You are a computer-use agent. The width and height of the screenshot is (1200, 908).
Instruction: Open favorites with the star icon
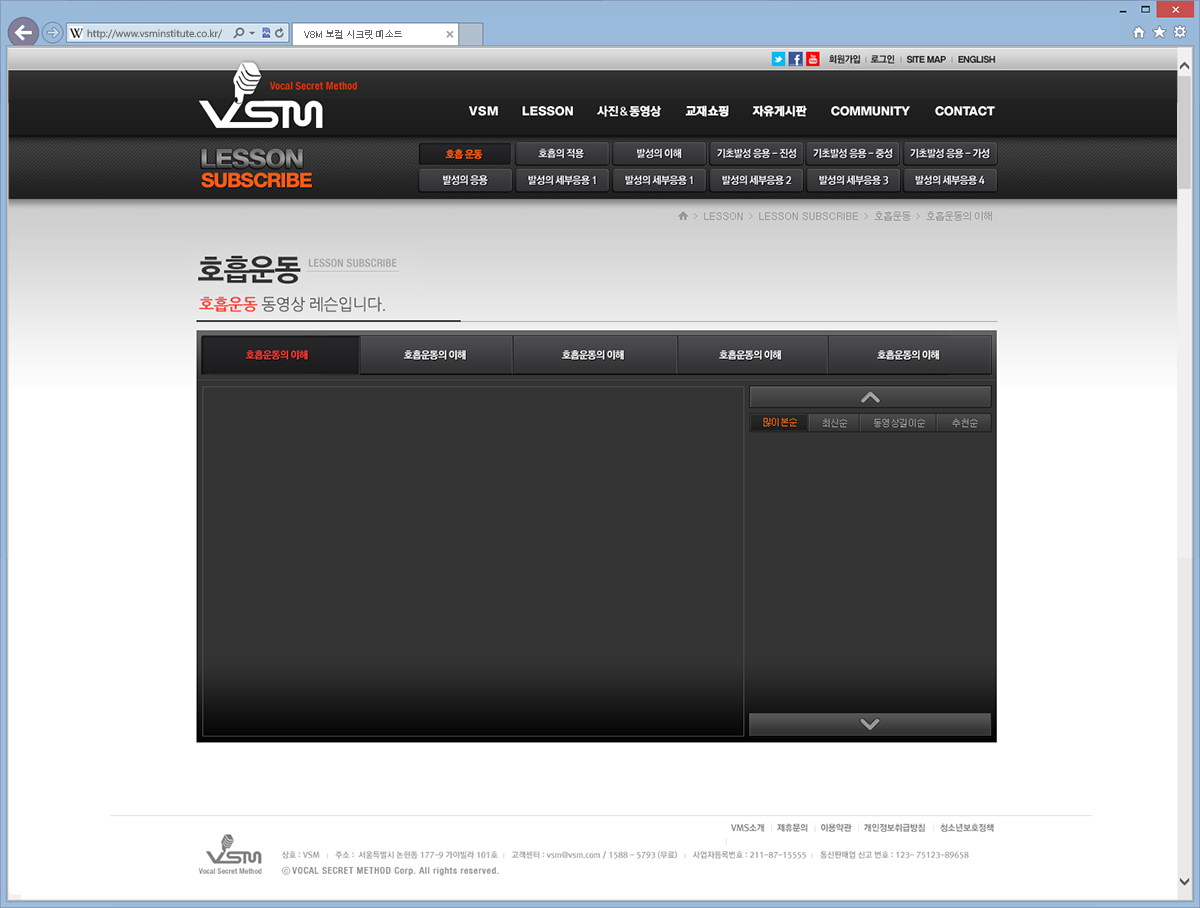1159,33
